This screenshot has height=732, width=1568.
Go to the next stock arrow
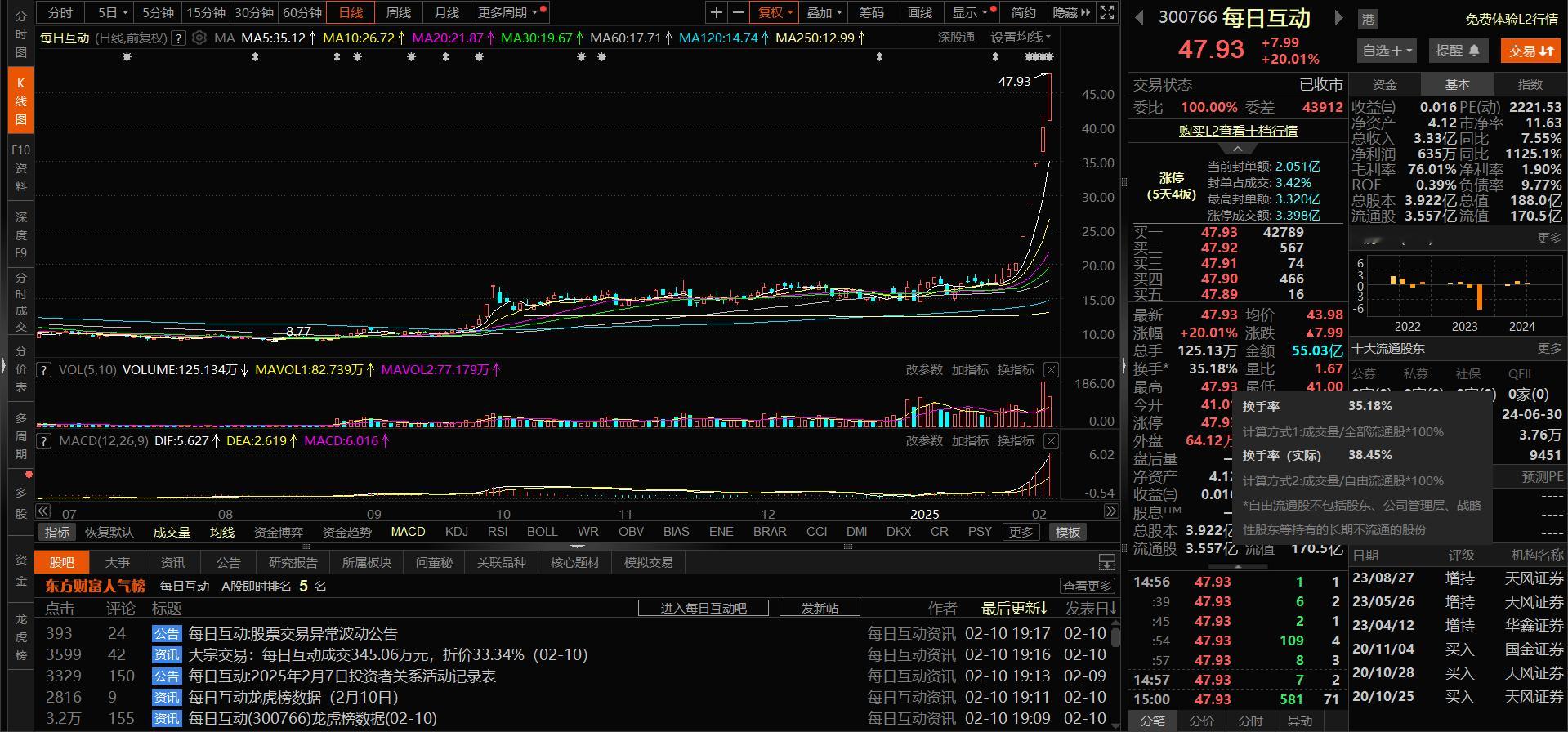coord(1338,18)
